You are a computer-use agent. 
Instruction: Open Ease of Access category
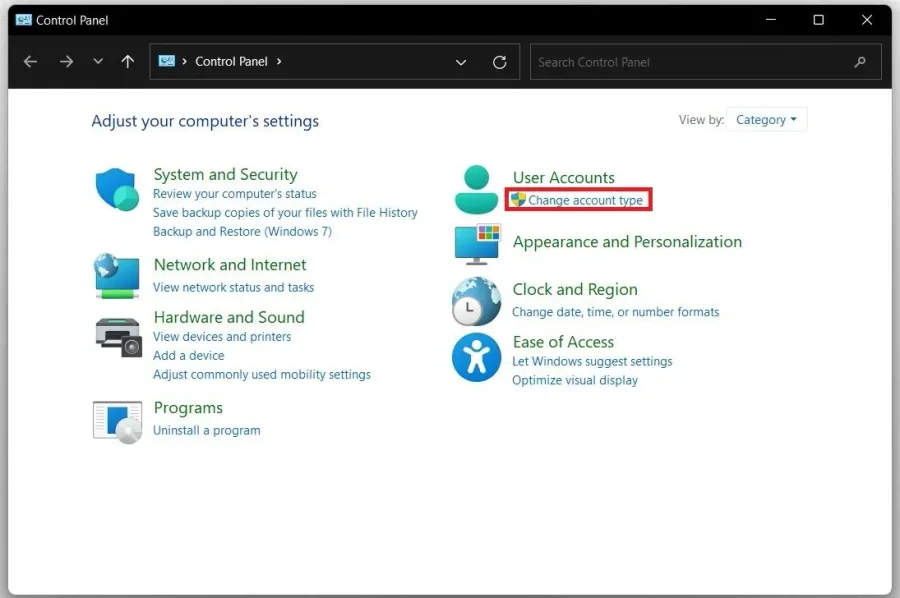click(x=563, y=342)
